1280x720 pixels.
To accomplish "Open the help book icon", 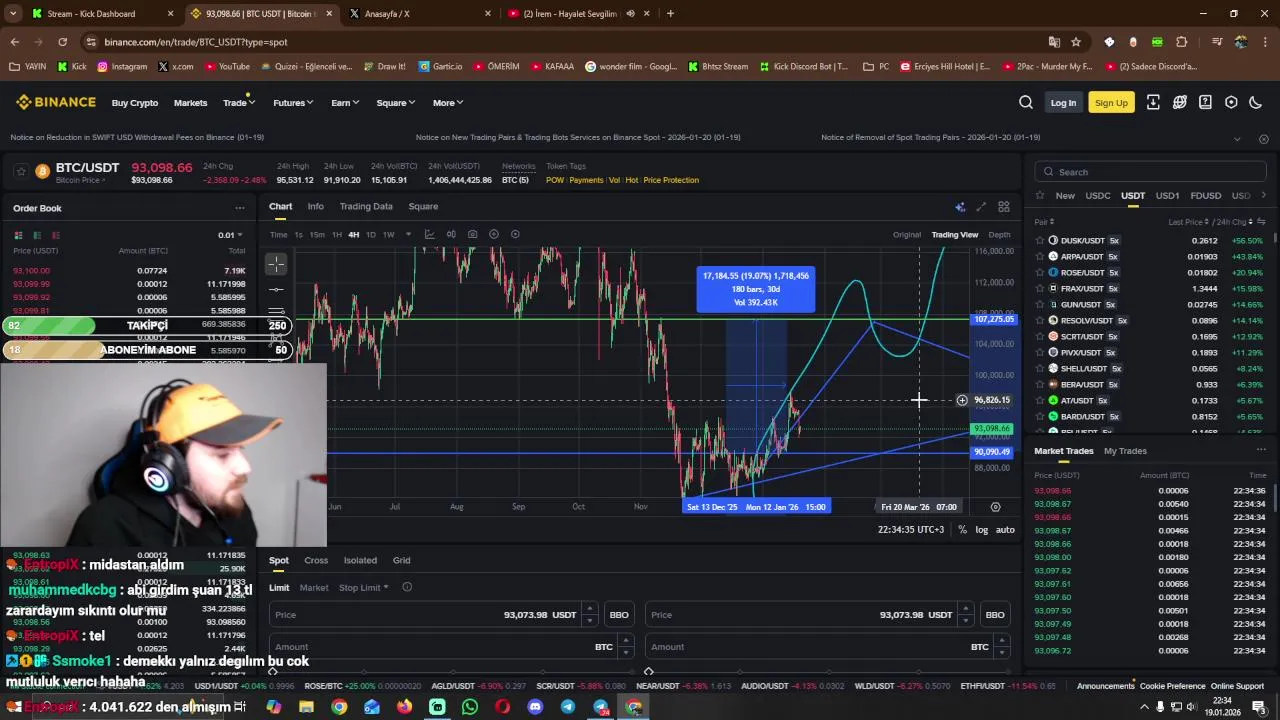I will click(x=1205, y=102).
